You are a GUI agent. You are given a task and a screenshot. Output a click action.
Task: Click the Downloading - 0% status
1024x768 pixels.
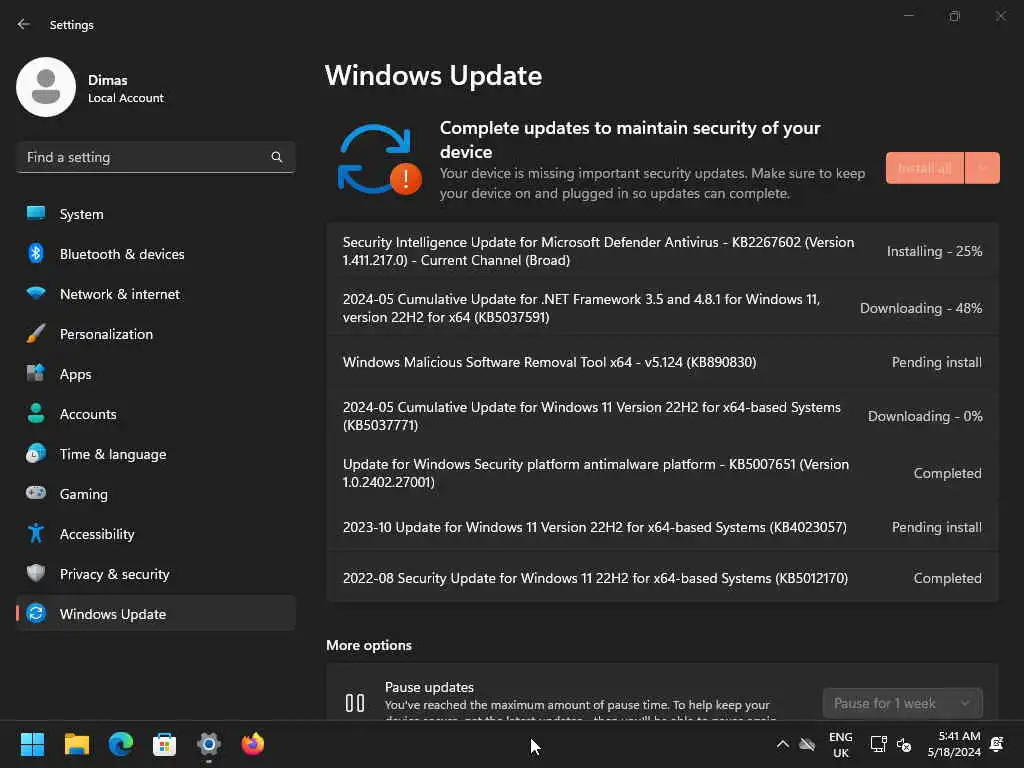[x=925, y=416]
